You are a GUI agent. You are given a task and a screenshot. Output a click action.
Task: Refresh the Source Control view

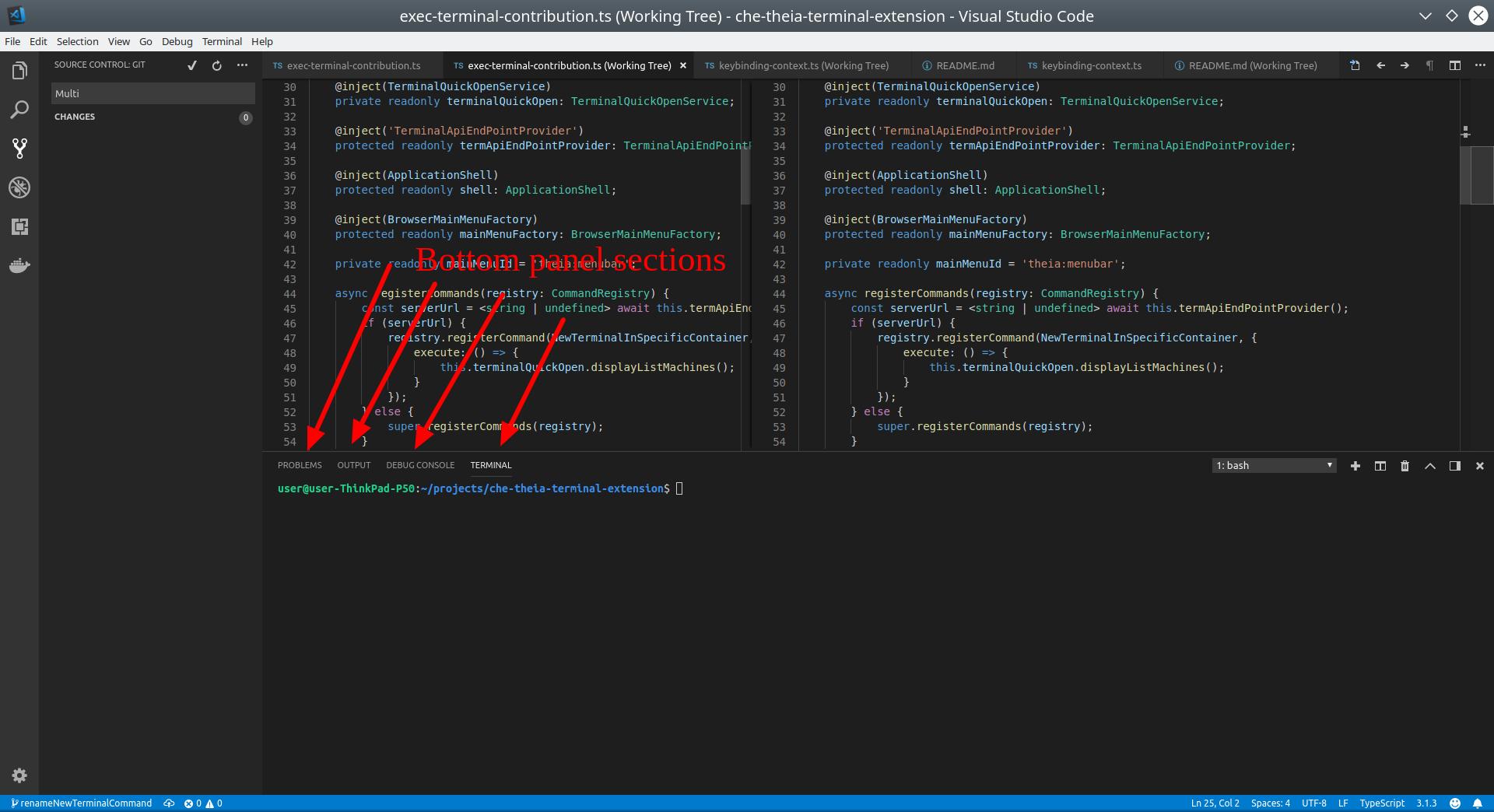pyautogui.click(x=217, y=65)
